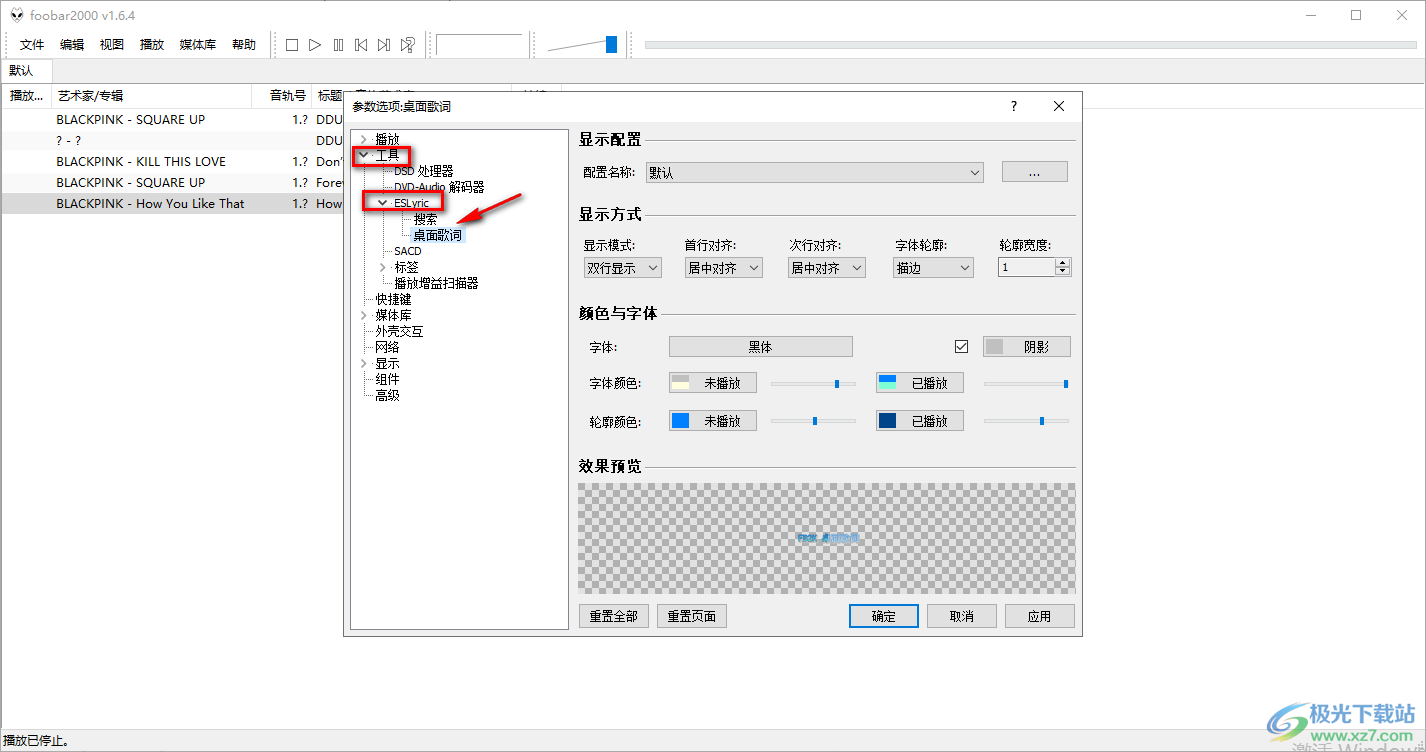
Task: Open the 播放 menu
Action: click(x=152, y=45)
